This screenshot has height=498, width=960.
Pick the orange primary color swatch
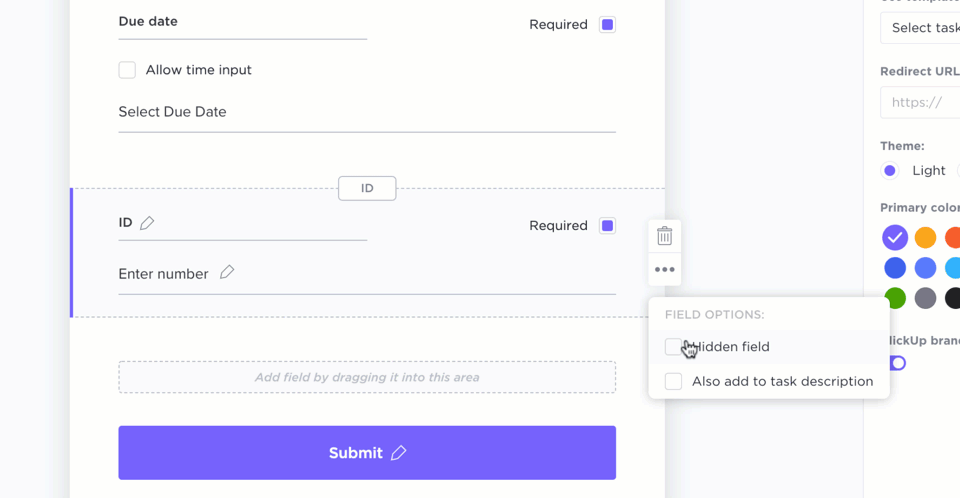926,238
